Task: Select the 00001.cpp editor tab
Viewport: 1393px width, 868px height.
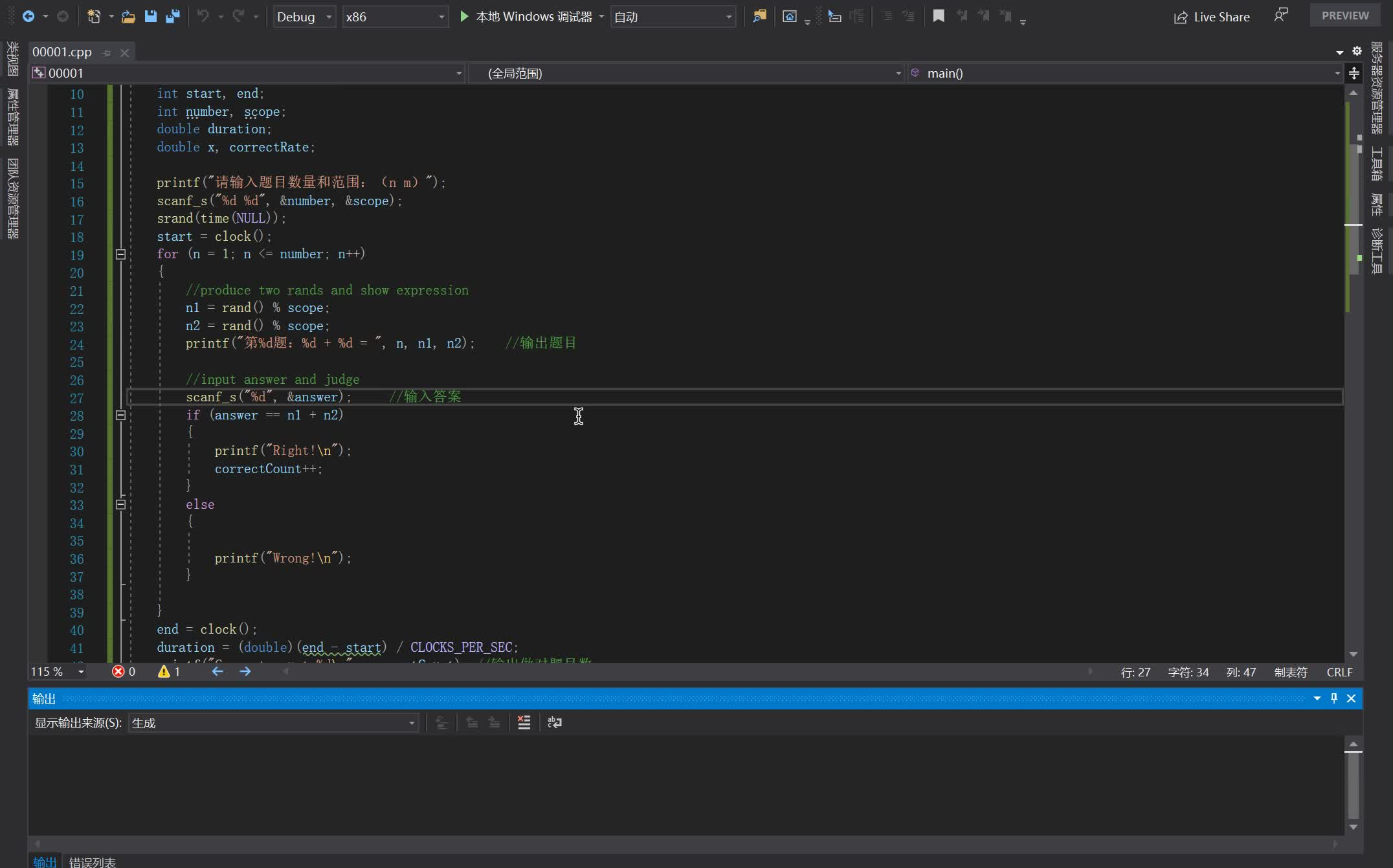Action: coord(62,52)
